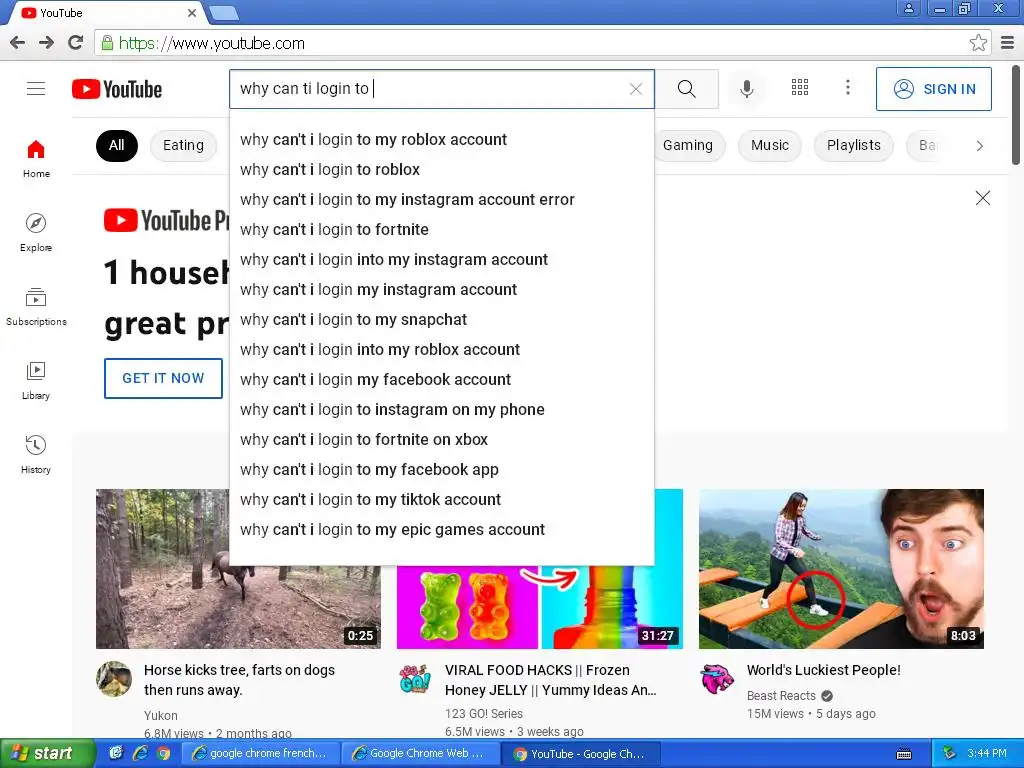Choose suggestion 'login into my instagram account'
The height and width of the screenshot is (768, 1024).
click(x=441, y=260)
